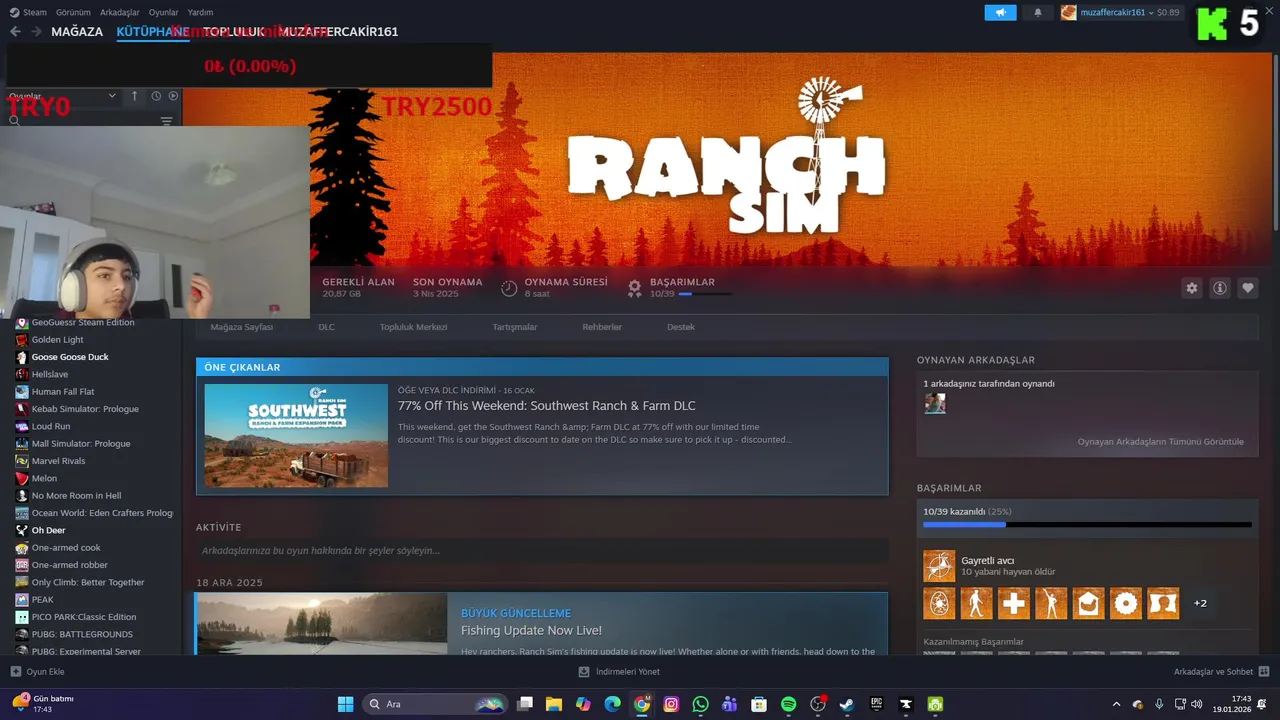This screenshot has height=720, width=1280.
Task: Go forward with the right arrow
Action: coord(36,32)
